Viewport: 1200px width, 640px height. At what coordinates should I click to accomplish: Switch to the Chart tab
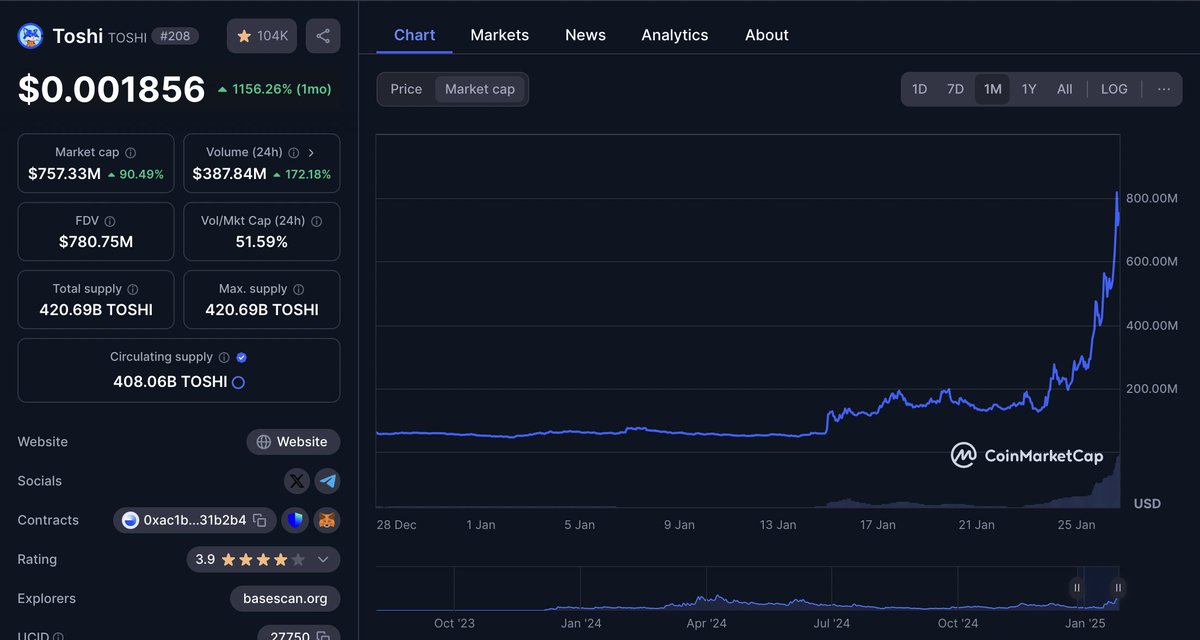click(414, 35)
